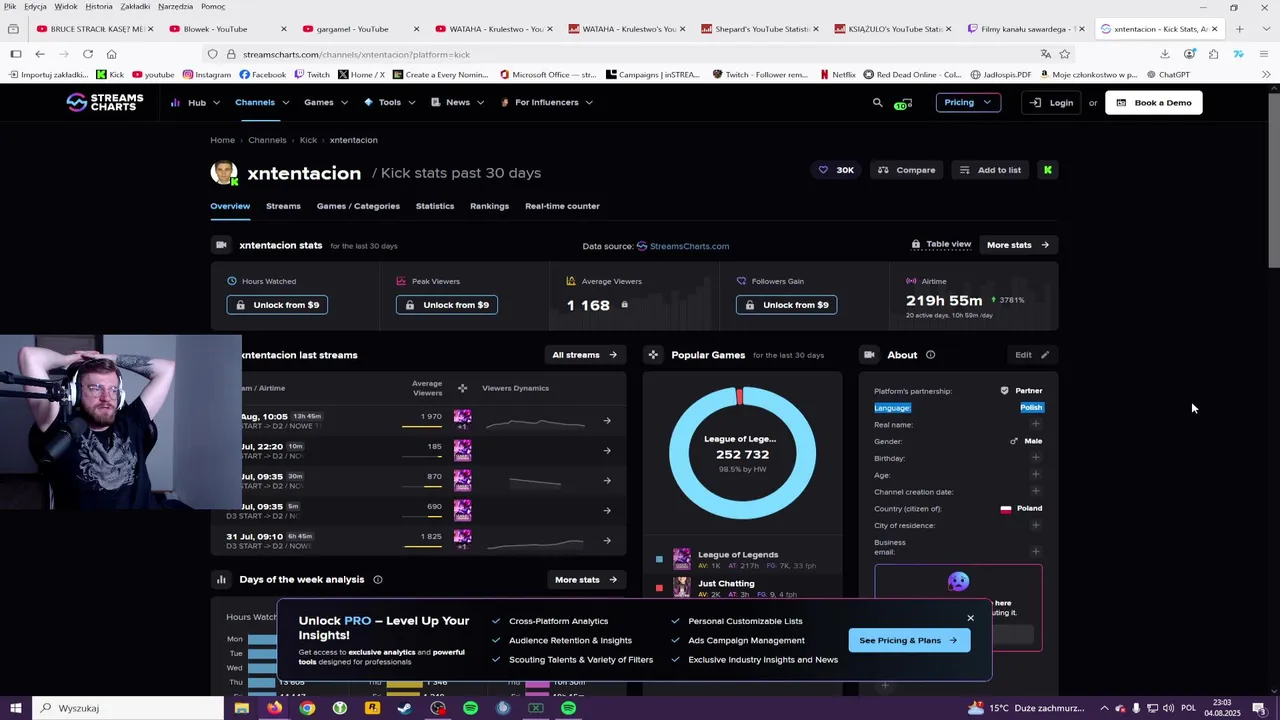1280x720 pixels.
Task: Click the Windows Start button
Action: click(x=15, y=708)
